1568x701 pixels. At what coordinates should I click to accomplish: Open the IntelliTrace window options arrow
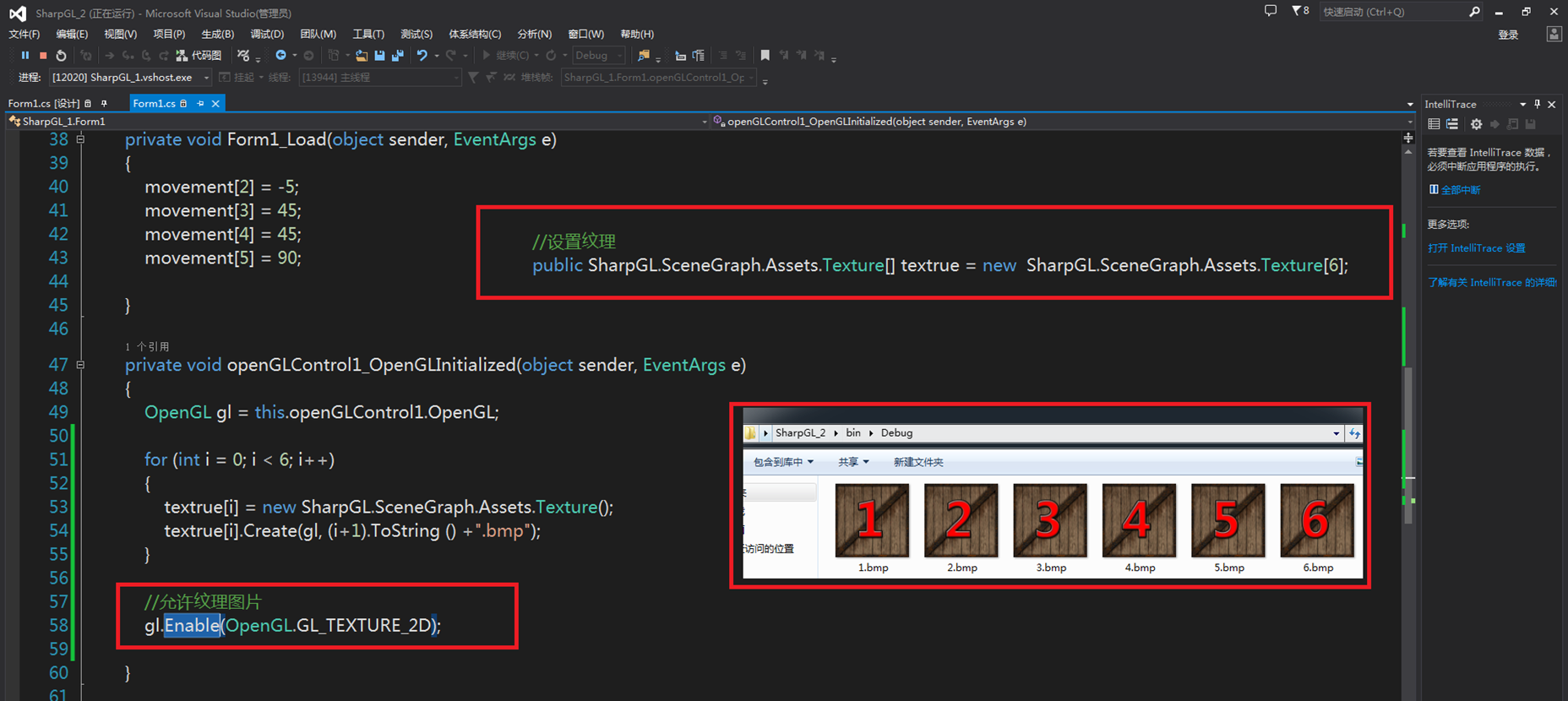[1522, 104]
